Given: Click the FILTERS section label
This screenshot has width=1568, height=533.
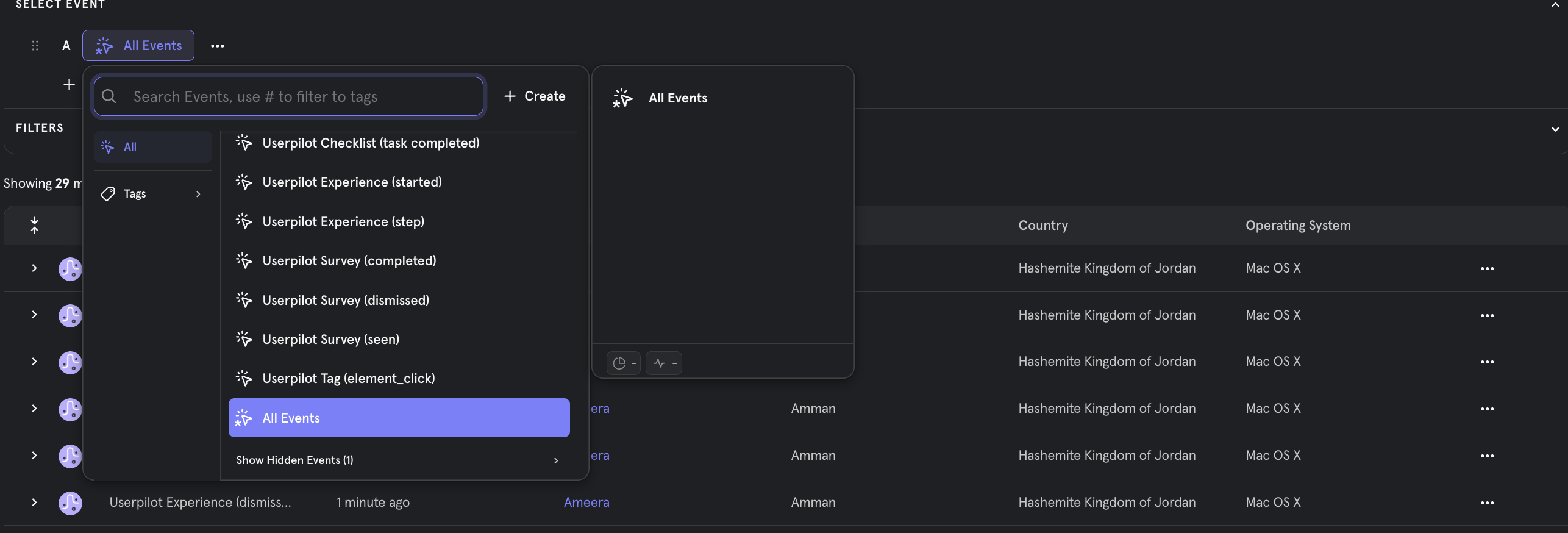Looking at the screenshot, I should [x=40, y=128].
